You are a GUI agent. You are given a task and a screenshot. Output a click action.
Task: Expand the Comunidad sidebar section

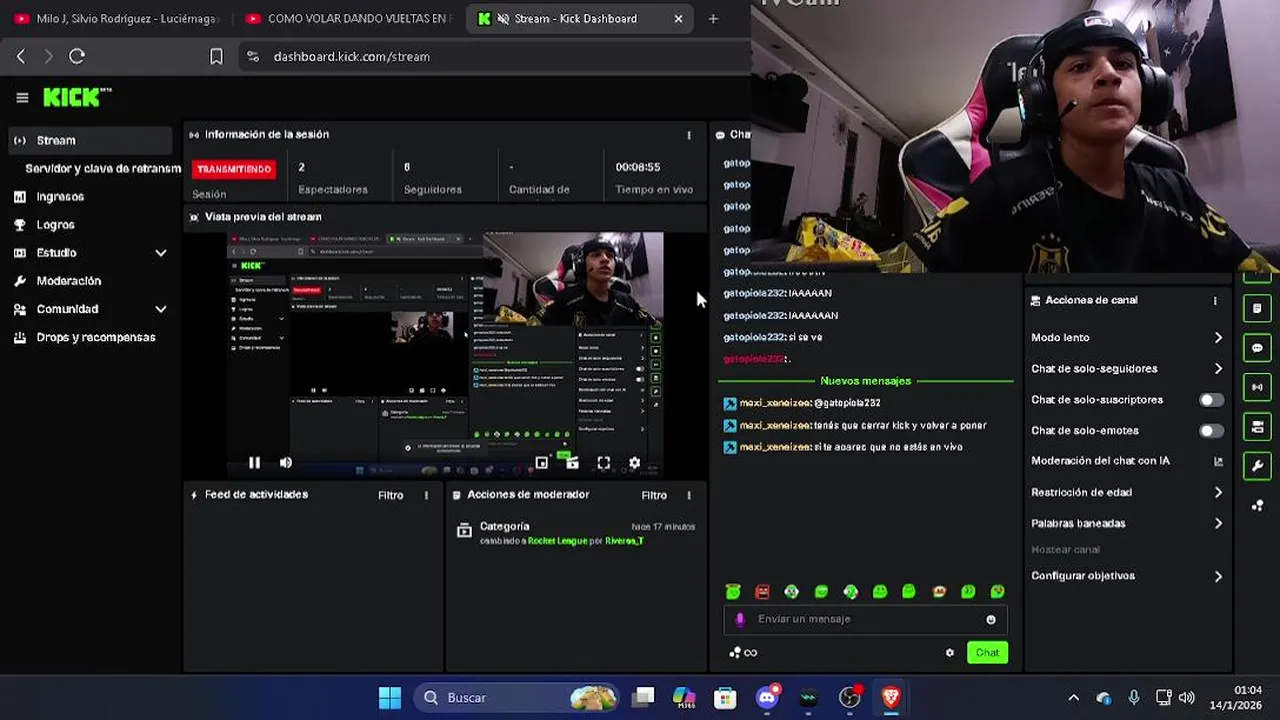coord(160,309)
